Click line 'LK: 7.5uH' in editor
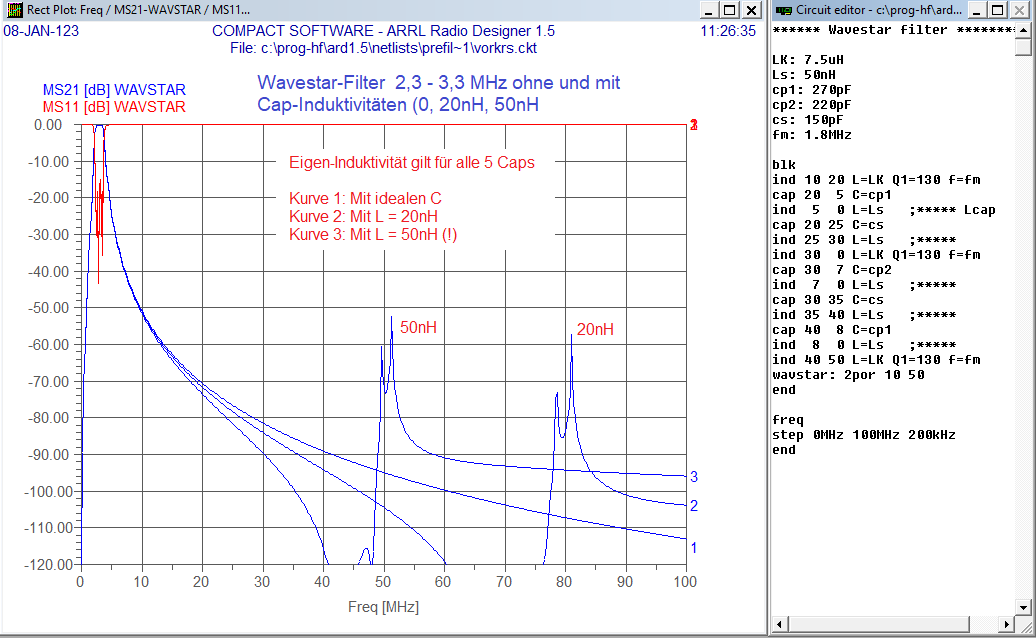 (807, 59)
